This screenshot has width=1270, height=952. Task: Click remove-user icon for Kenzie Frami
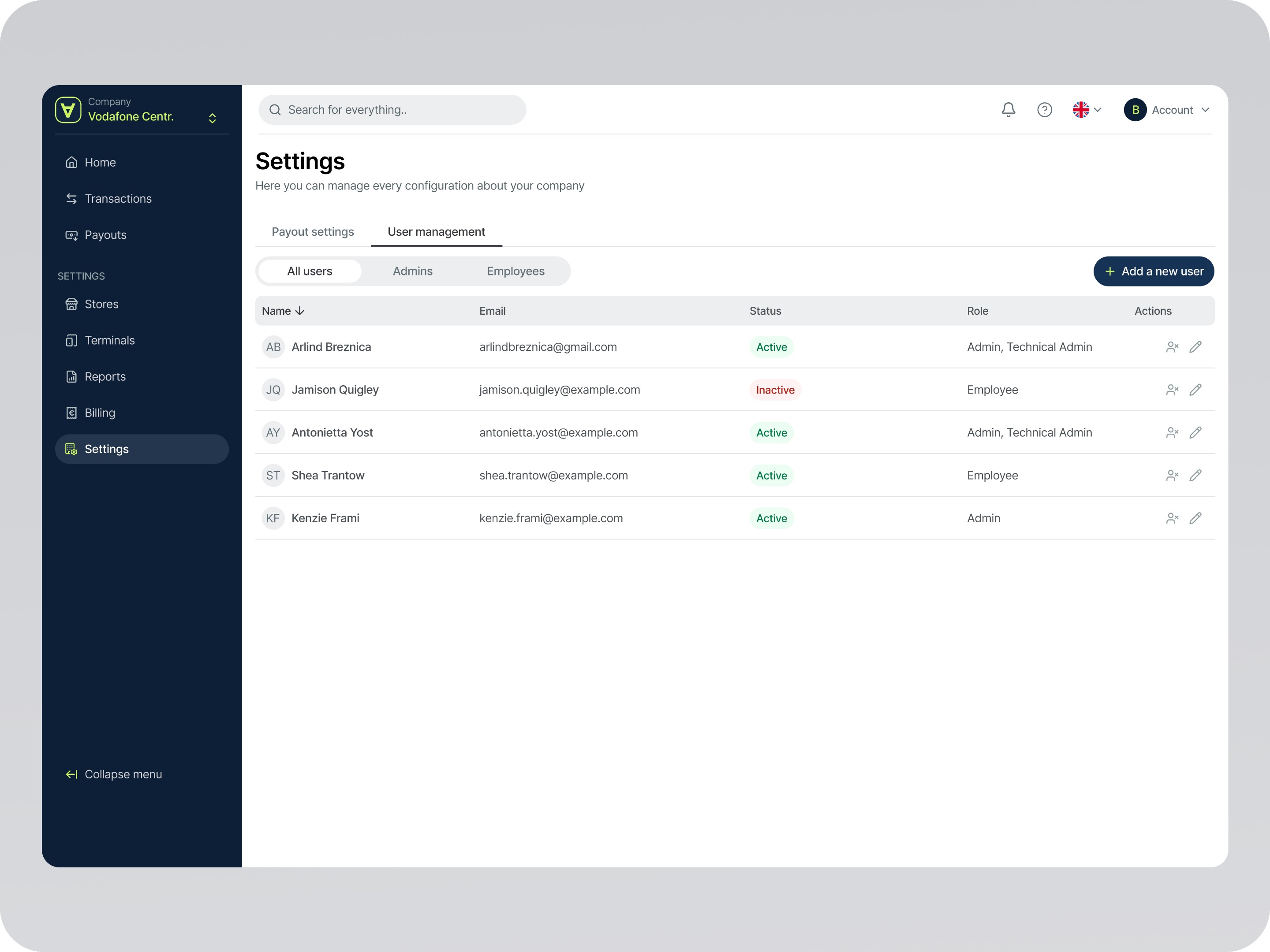click(x=1172, y=518)
